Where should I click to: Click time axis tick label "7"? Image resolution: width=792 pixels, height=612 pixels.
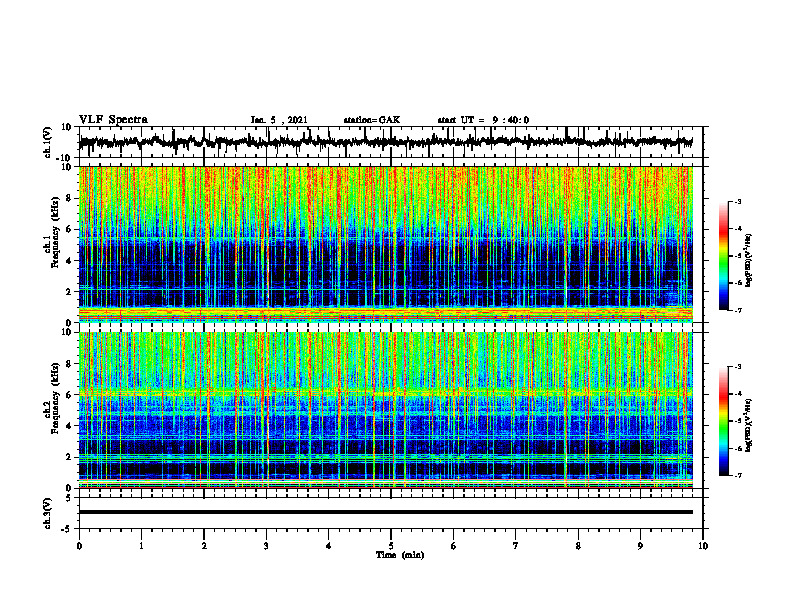coord(516,546)
